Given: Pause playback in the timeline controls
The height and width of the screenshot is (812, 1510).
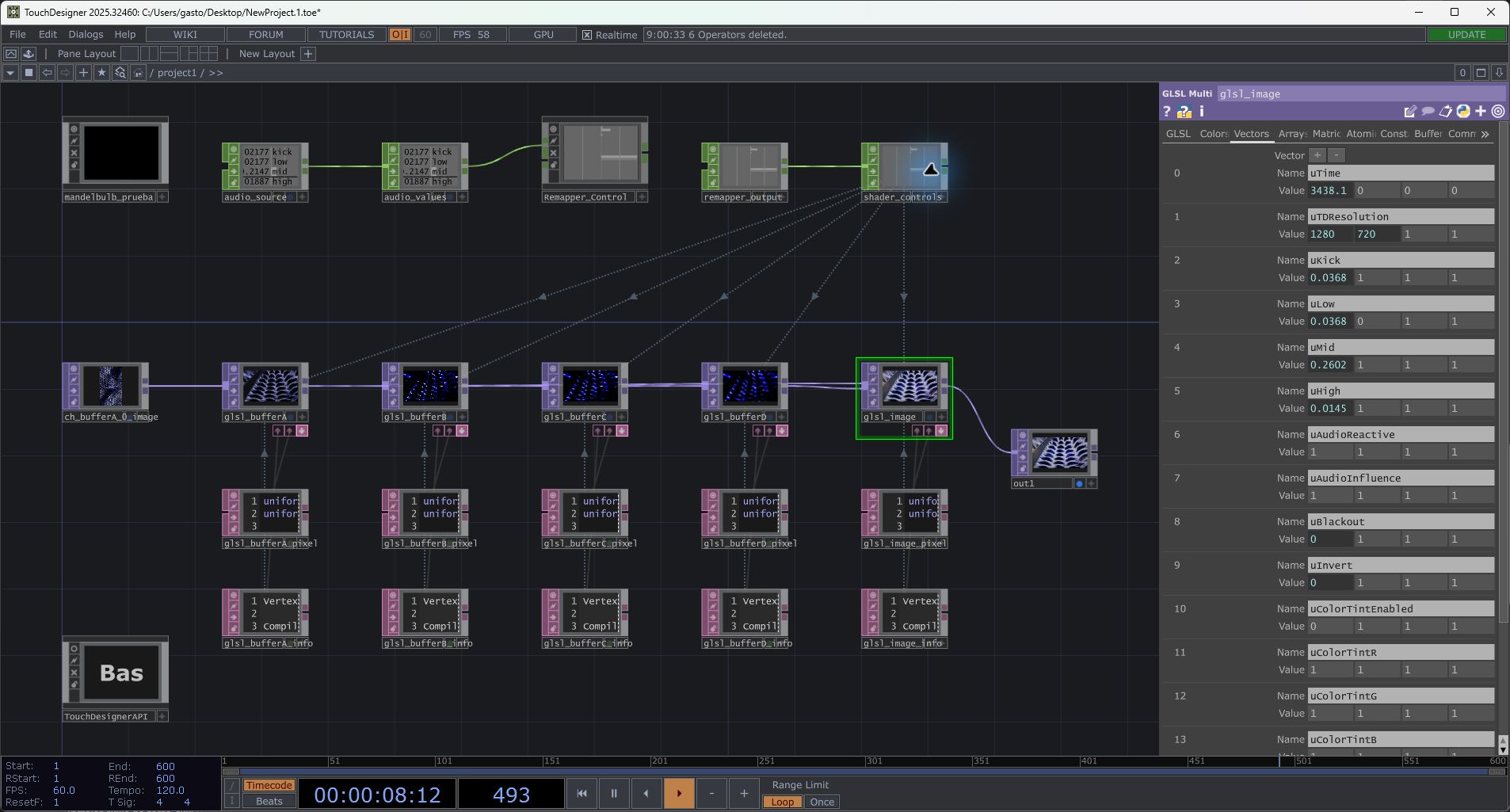Looking at the screenshot, I should (x=614, y=793).
